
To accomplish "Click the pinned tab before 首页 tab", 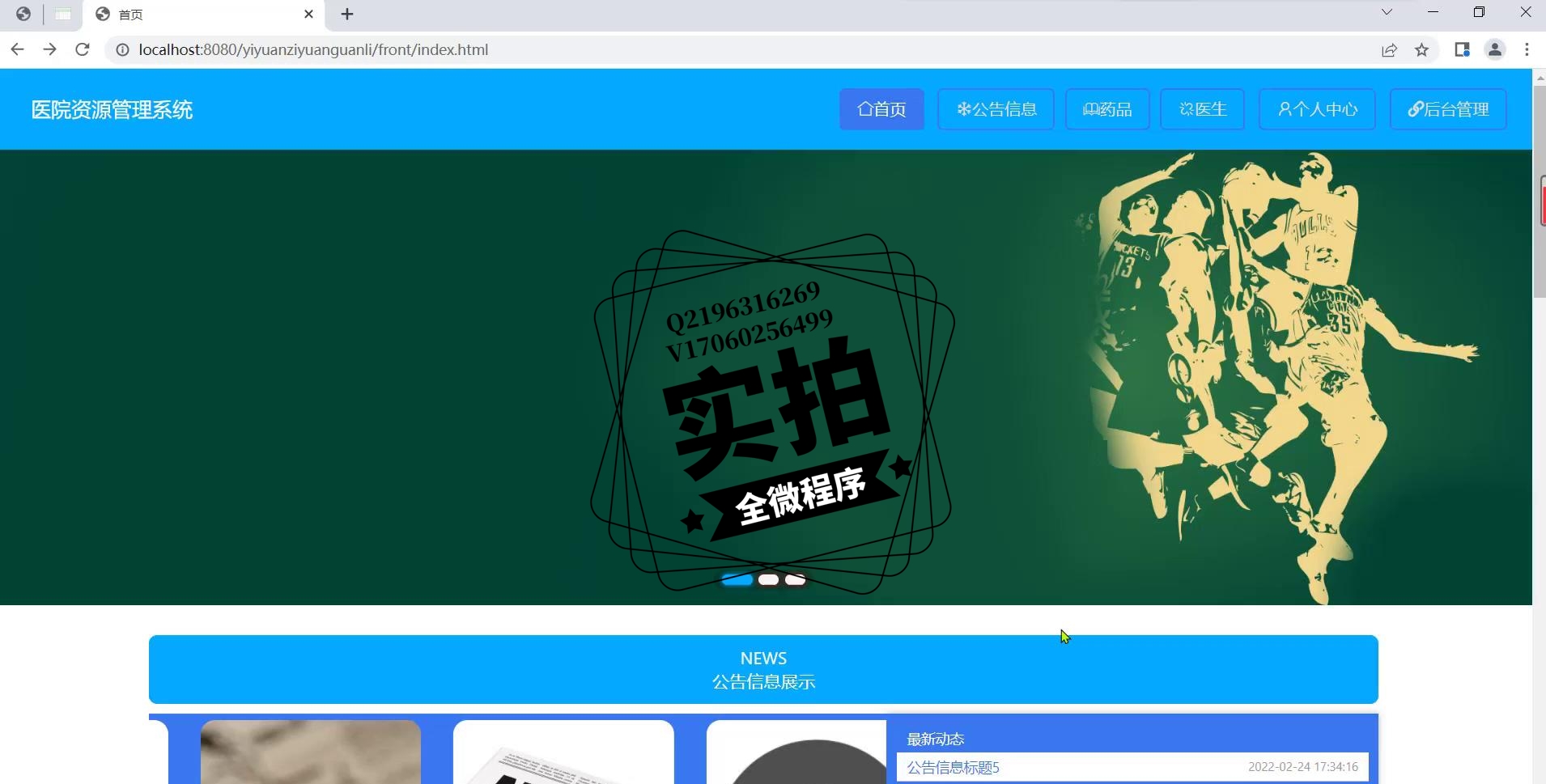I will coord(63,14).
